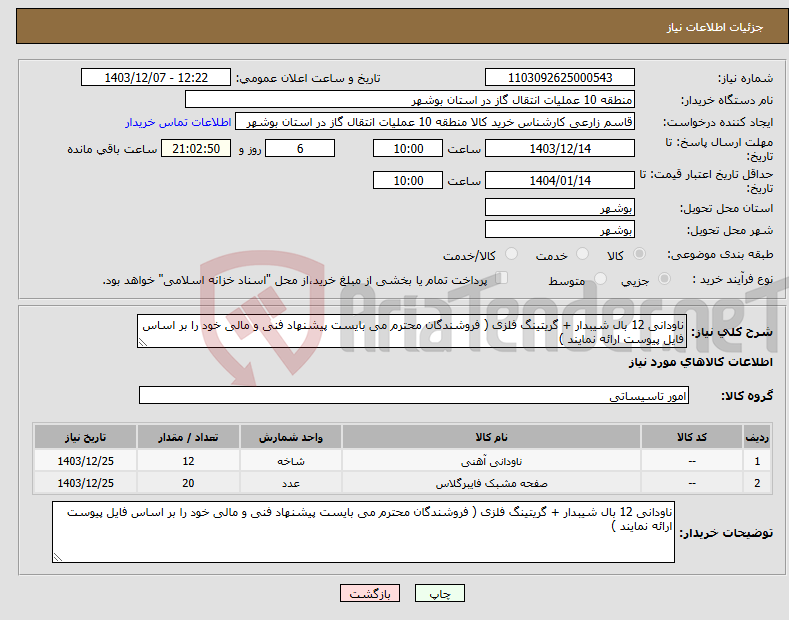Click the عدد unit cell
The height and width of the screenshot is (620, 789).
click(x=291, y=483)
